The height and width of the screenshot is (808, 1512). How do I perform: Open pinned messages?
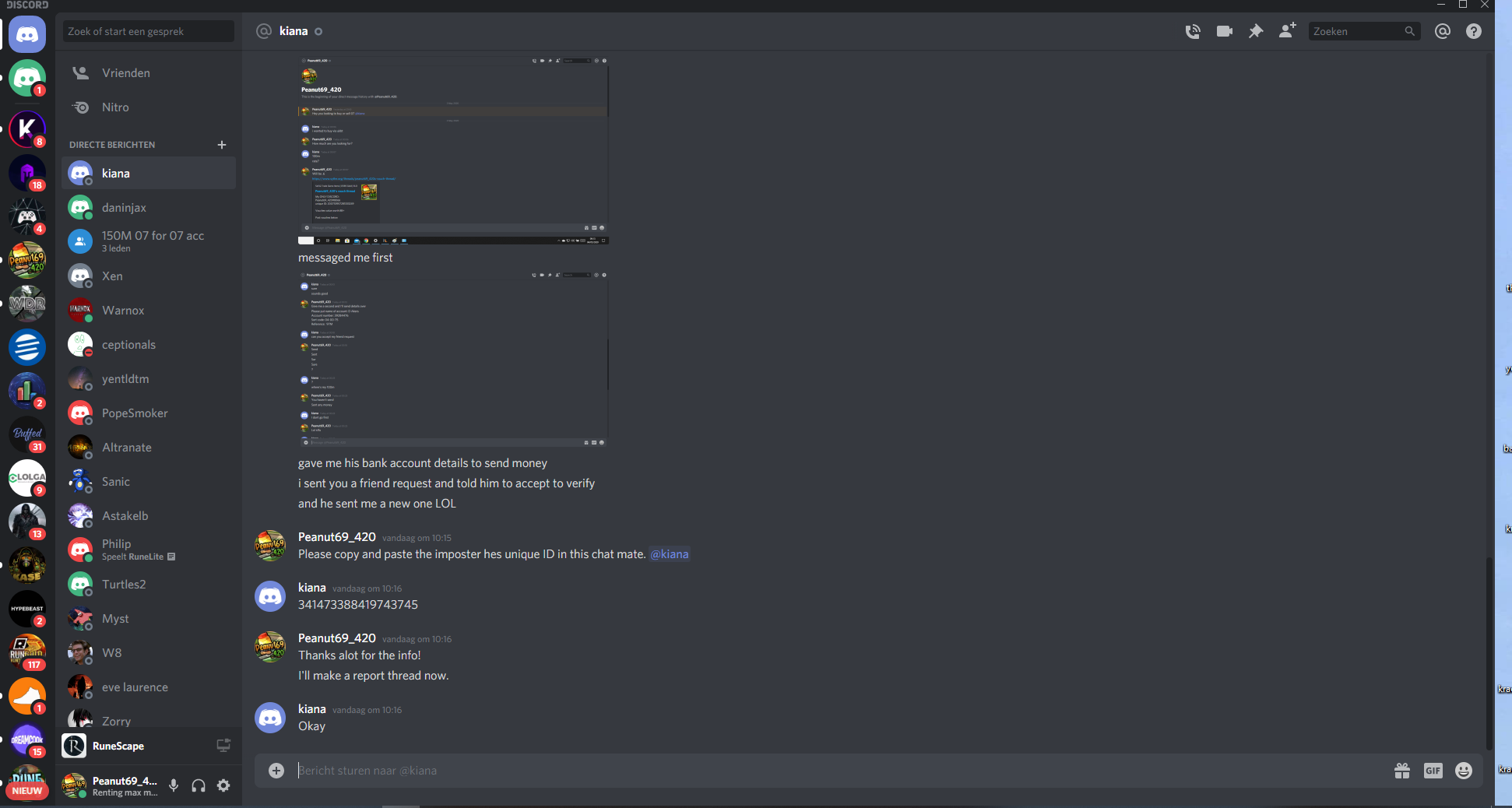[x=1256, y=31]
